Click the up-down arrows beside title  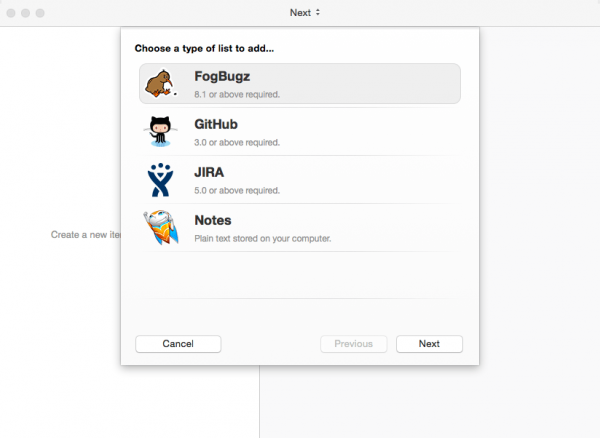pyautogui.click(x=318, y=13)
